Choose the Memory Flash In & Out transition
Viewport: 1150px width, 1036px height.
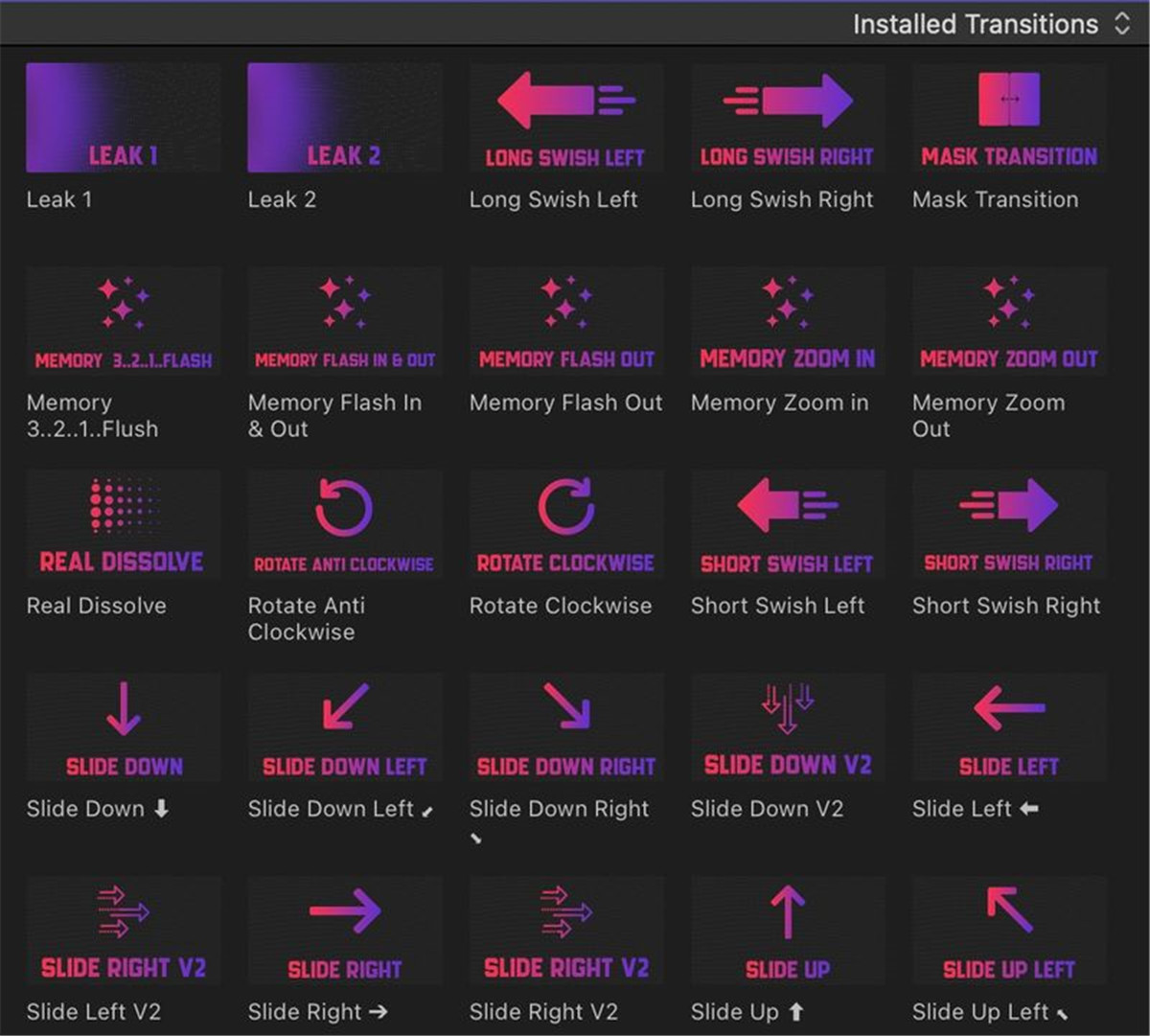pos(344,321)
